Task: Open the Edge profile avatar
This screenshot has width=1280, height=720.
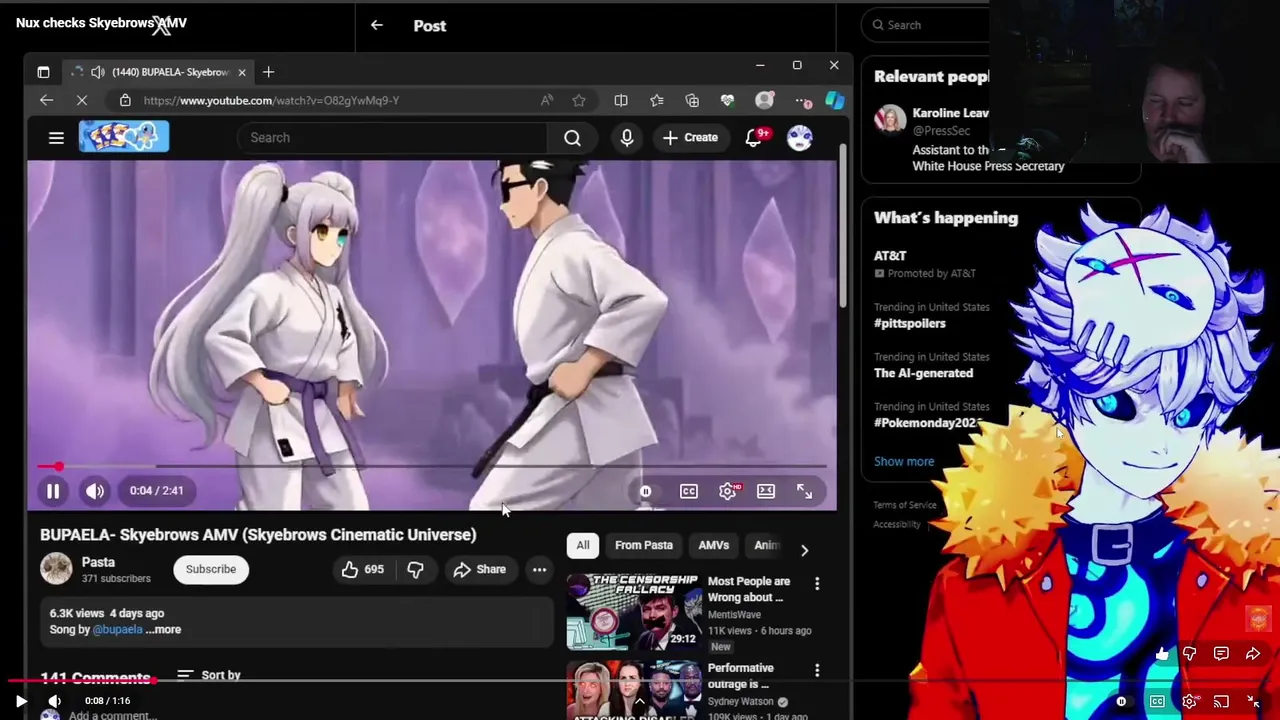Action: coord(764,100)
